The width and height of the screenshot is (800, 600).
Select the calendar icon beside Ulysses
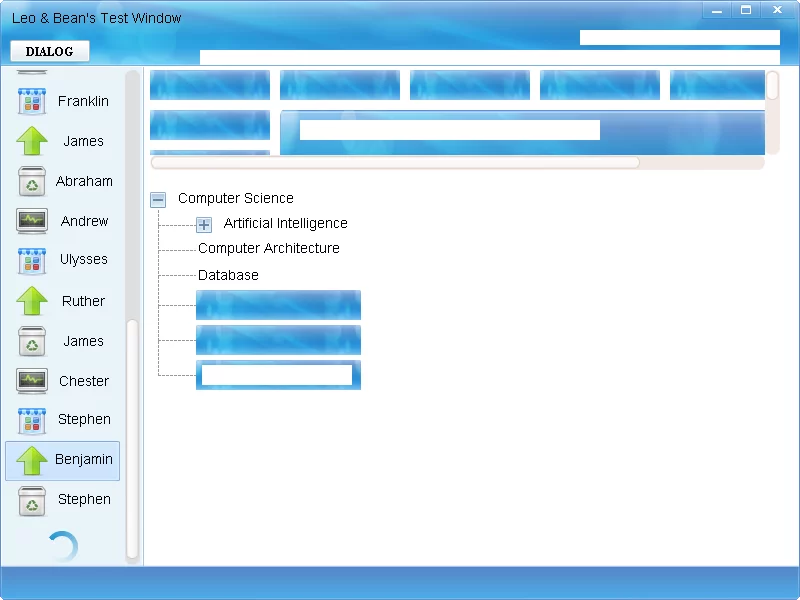pos(32,260)
